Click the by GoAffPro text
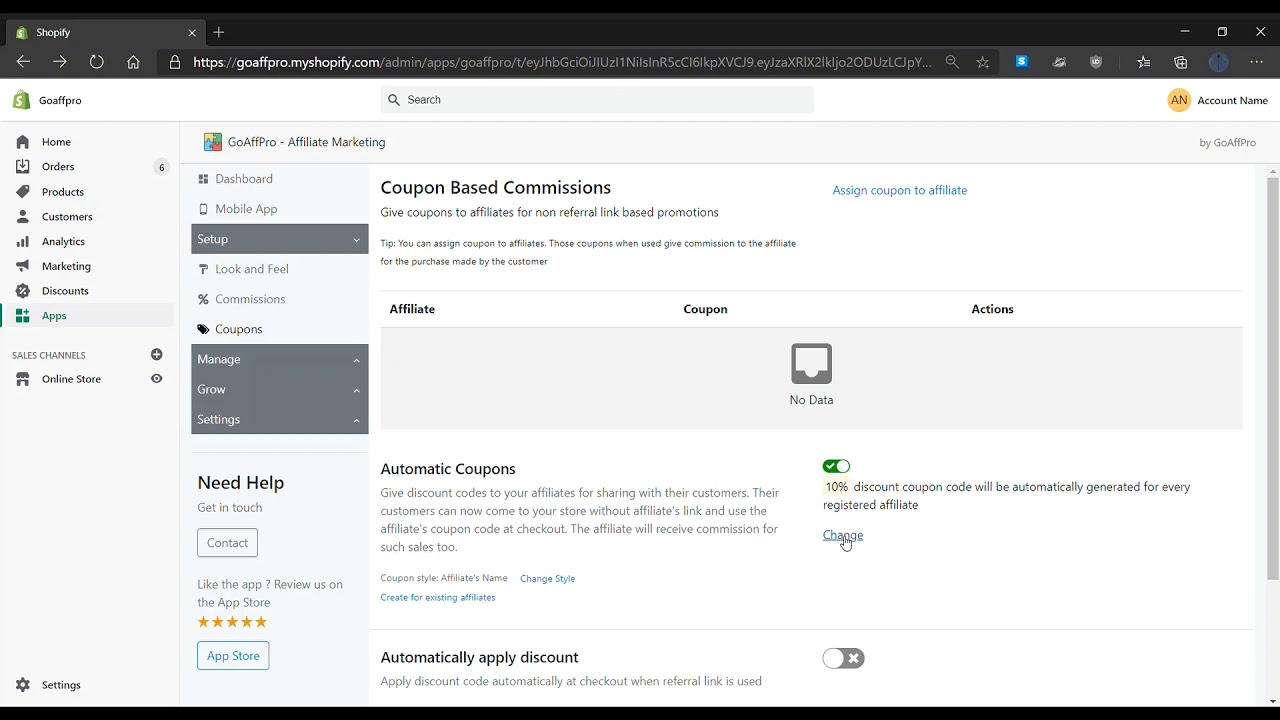 click(x=1227, y=143)
